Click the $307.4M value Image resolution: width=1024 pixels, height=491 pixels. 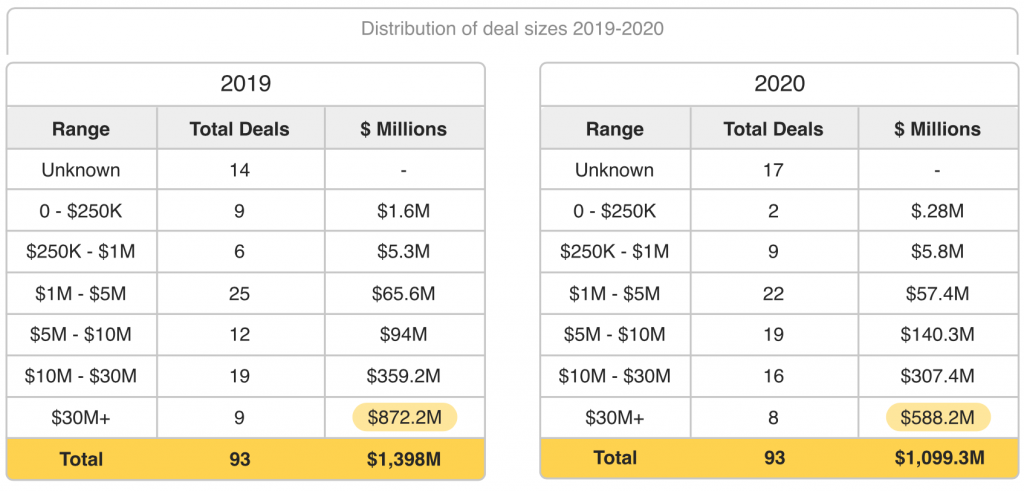click(937, 376)
